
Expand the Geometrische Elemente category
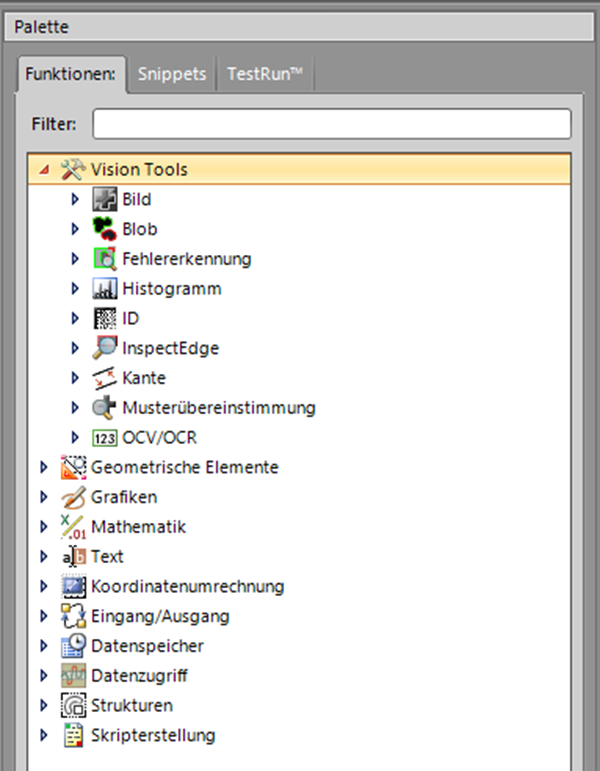[43, 467]
